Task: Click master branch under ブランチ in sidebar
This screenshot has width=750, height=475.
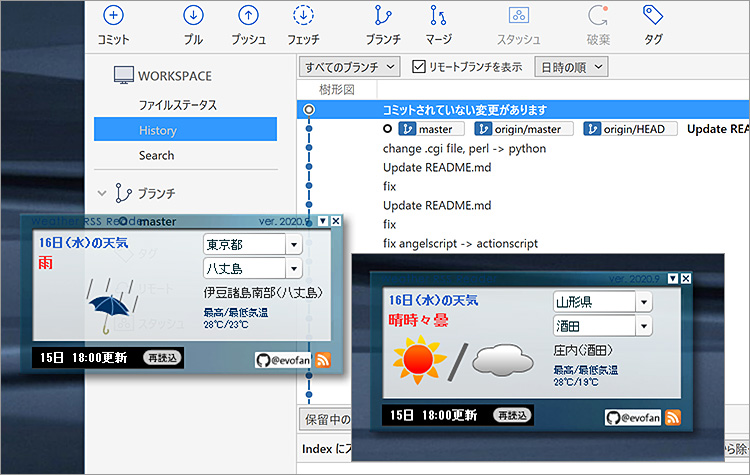Action: (x=157, y=221)
